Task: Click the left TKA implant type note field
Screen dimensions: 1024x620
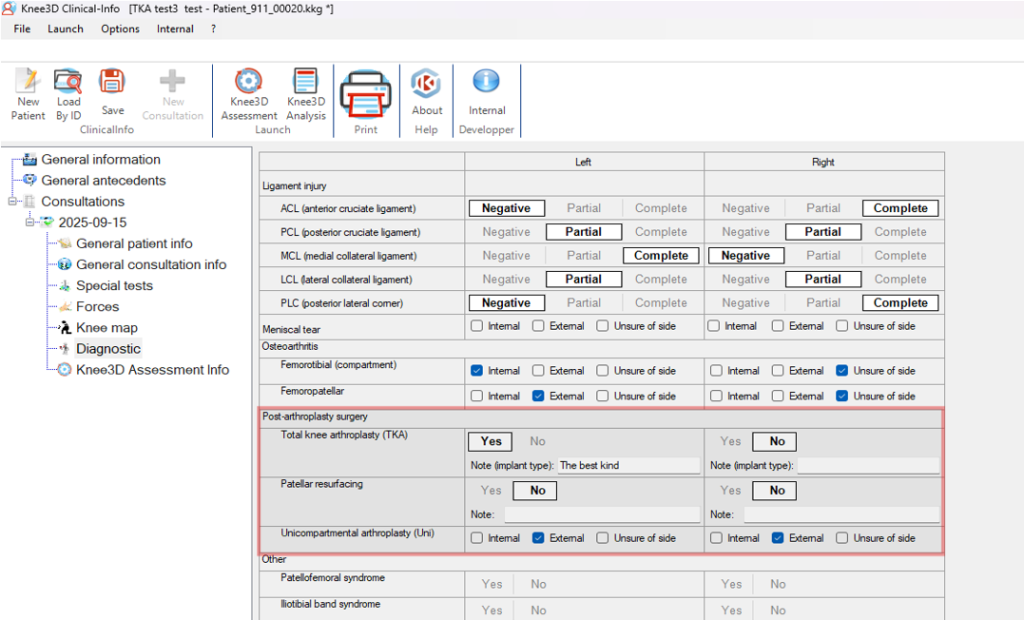Action: pyautogui.click(x=627, y=465)
